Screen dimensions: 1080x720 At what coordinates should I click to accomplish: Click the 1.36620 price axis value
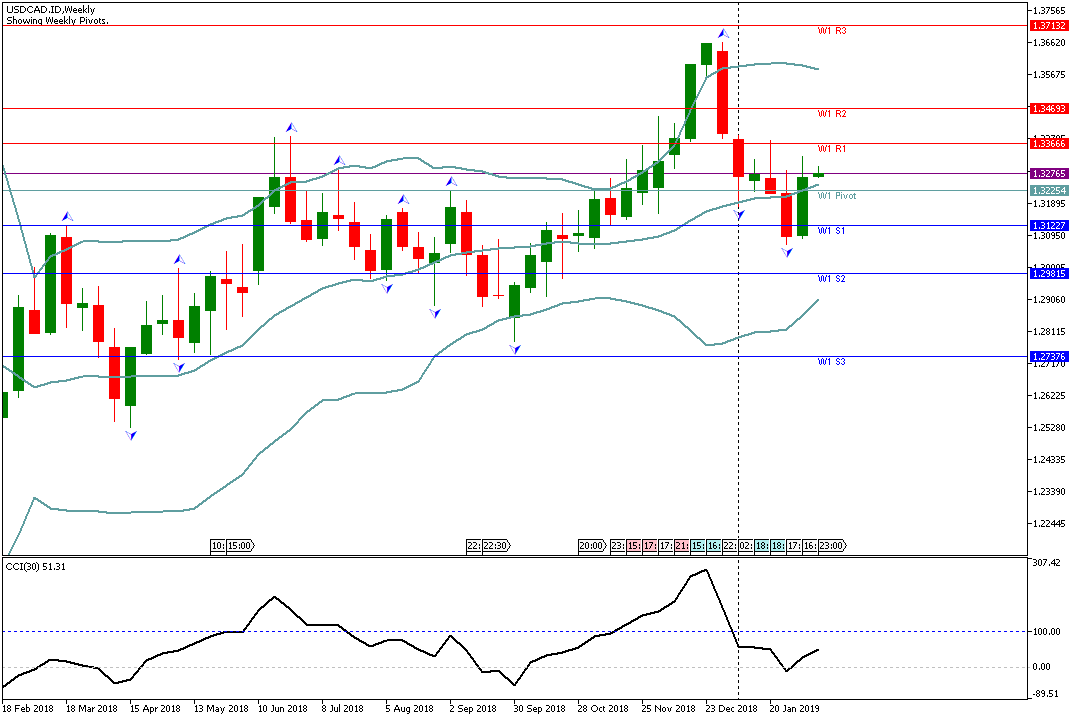coord(1049,43)
